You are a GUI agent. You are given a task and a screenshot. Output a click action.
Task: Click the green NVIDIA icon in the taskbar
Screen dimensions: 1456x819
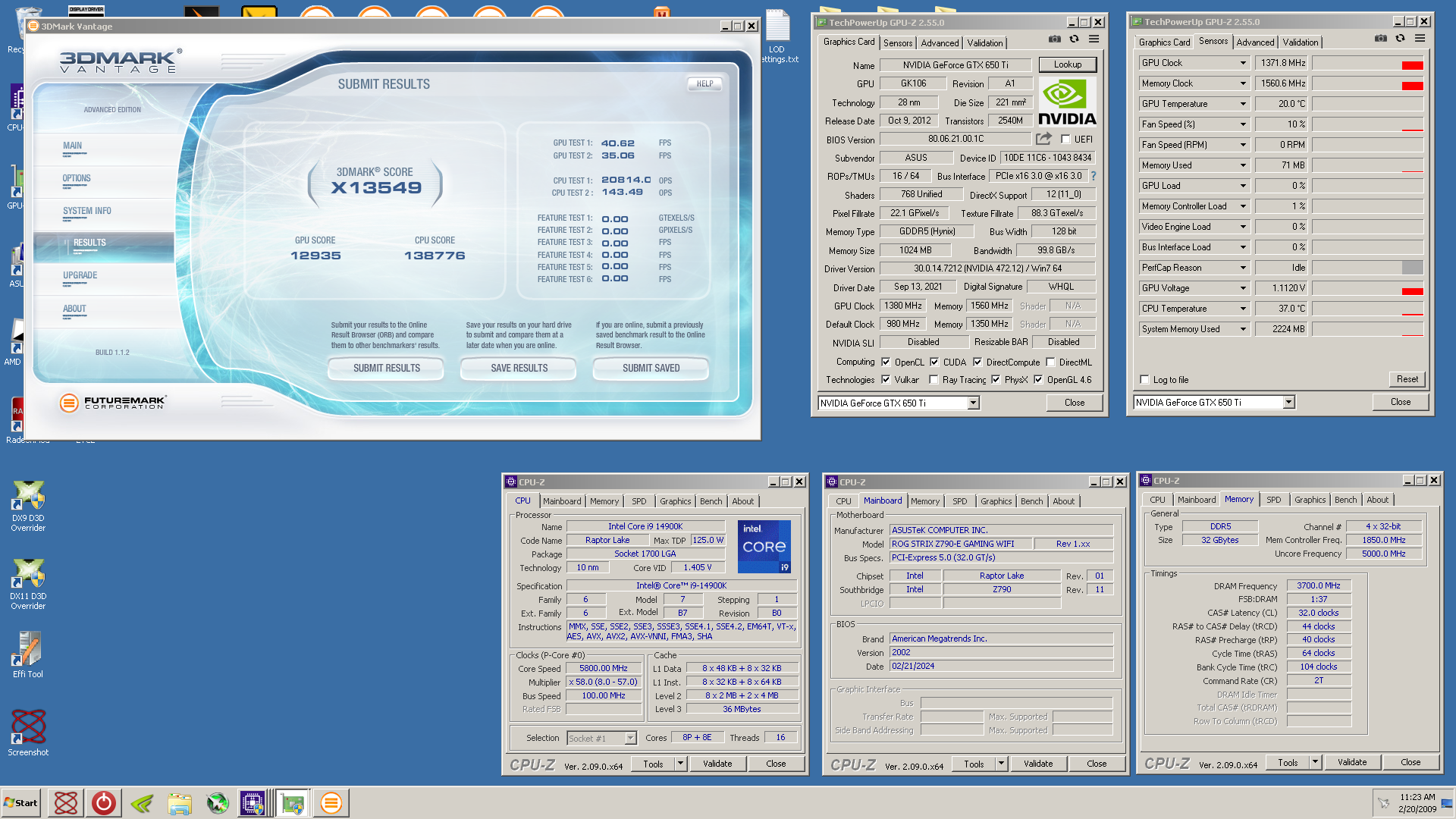tap(141, 802)
